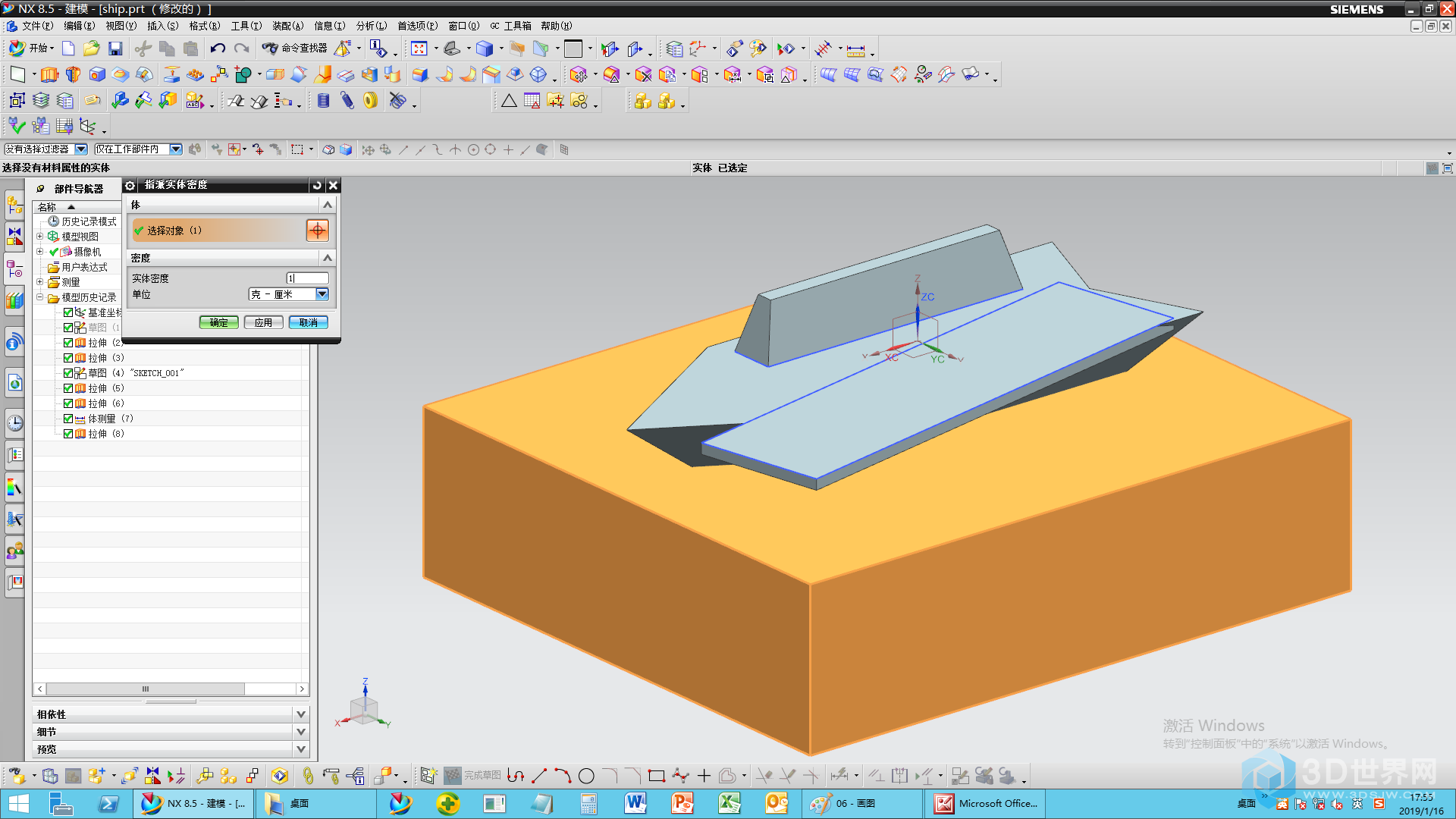Screen dimensions: 1456x819
Task: Click the Move Face synchronous icon
Action: coord(579,74)
